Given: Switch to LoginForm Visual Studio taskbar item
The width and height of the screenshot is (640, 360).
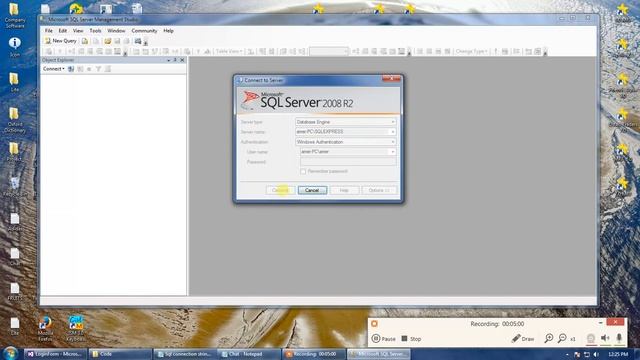Looking at the screenshot, I should point(55,354).
